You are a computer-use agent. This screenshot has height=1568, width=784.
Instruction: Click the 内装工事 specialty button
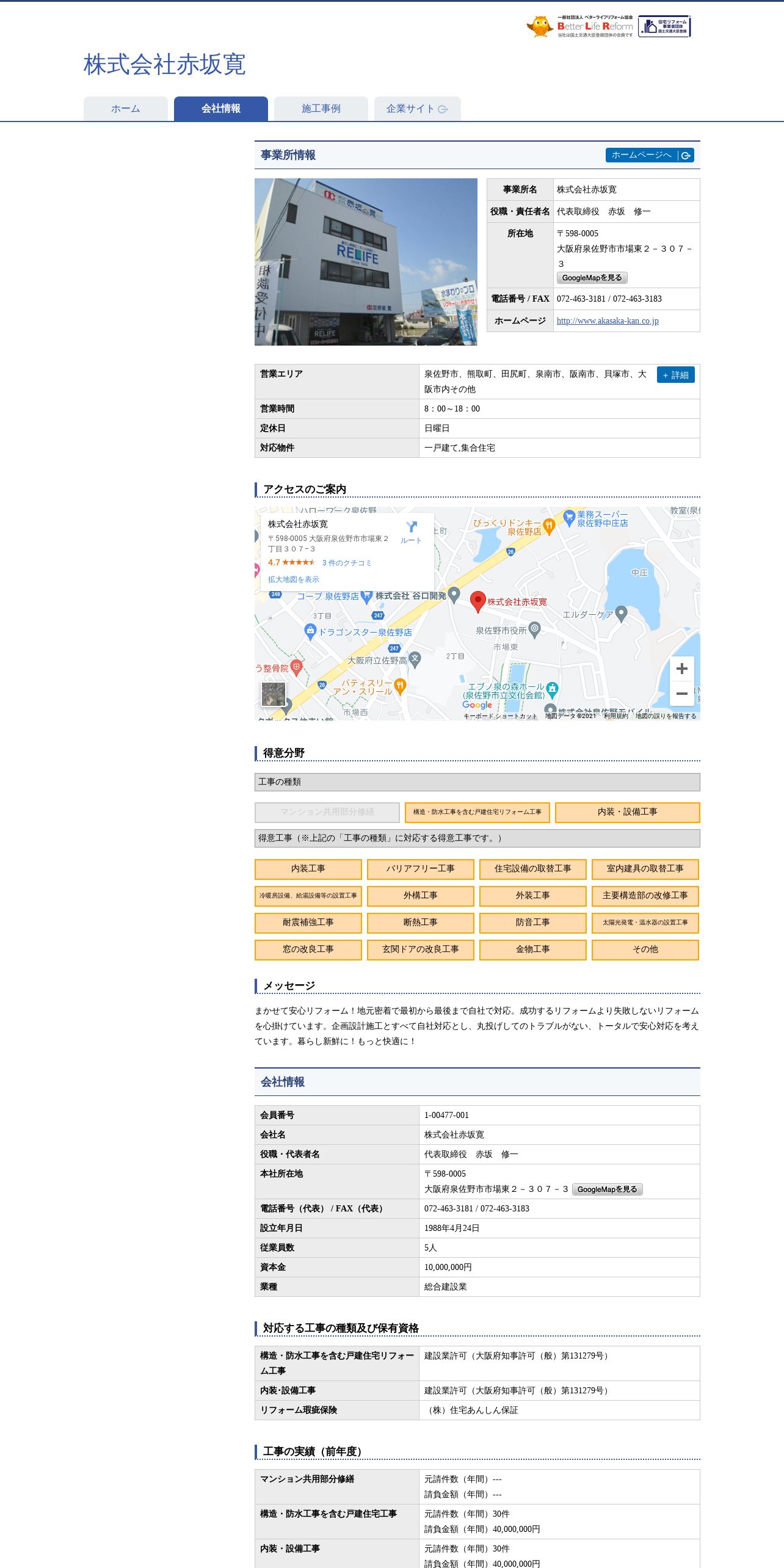pyautogui.click(x=308, y=869)
